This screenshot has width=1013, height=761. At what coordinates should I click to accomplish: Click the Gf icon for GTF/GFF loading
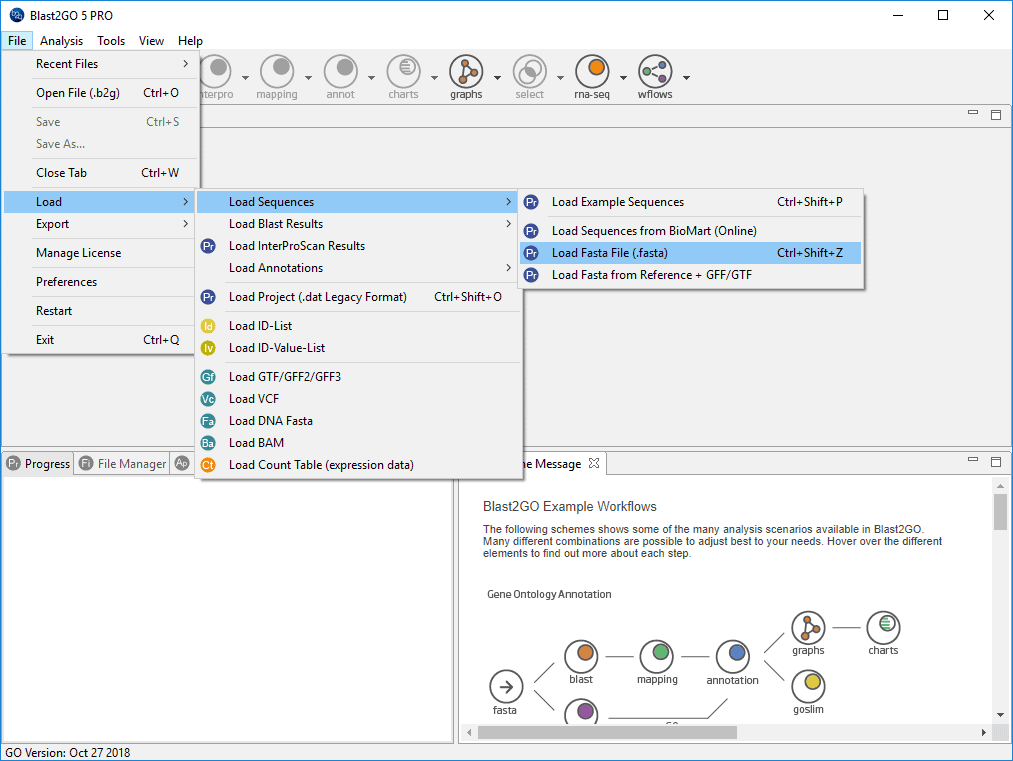tap(208, 377)
